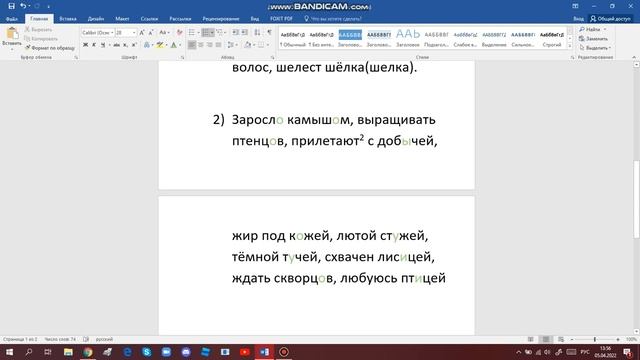The image size is (640, 360).
Task: Decrease the font size
Action: pyautogui.click(x=150, y=32)
